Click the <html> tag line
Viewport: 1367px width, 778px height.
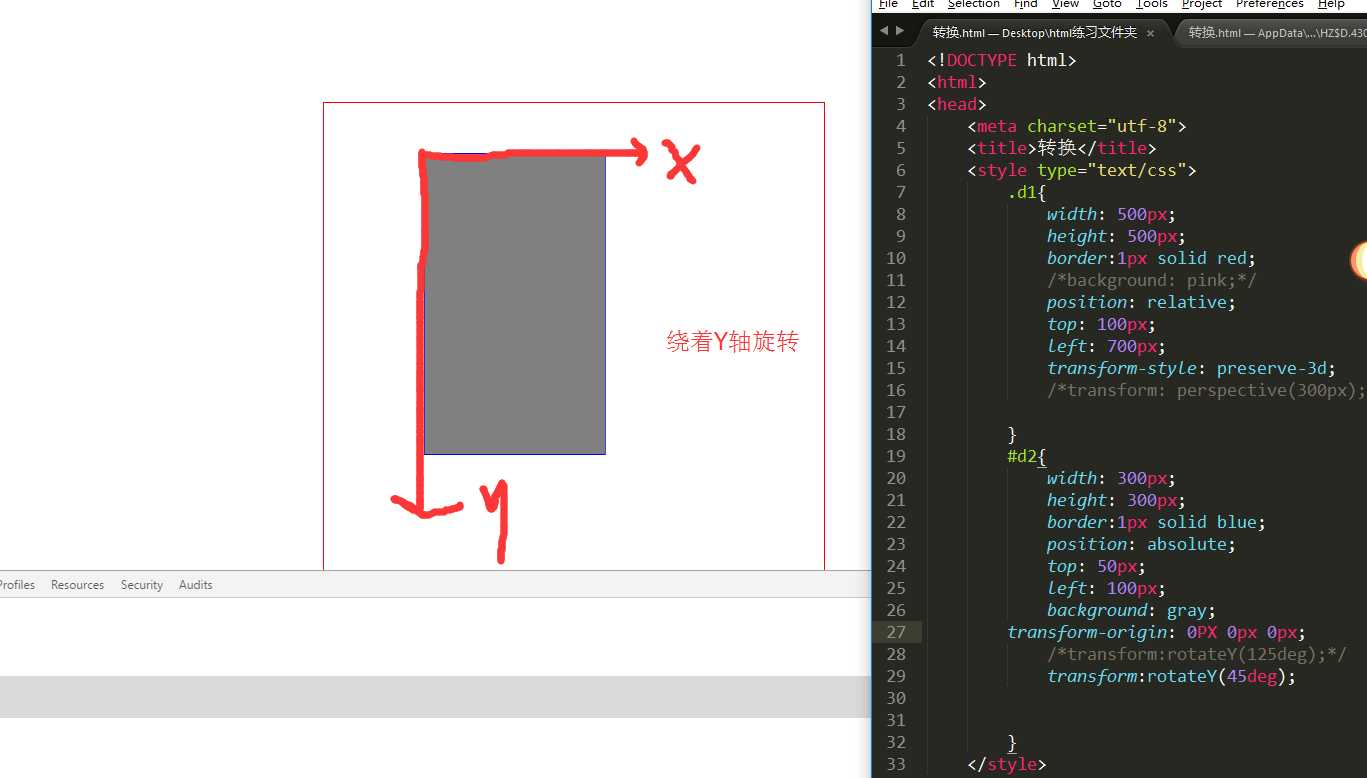pyautogui.click(x=957, y=82)
